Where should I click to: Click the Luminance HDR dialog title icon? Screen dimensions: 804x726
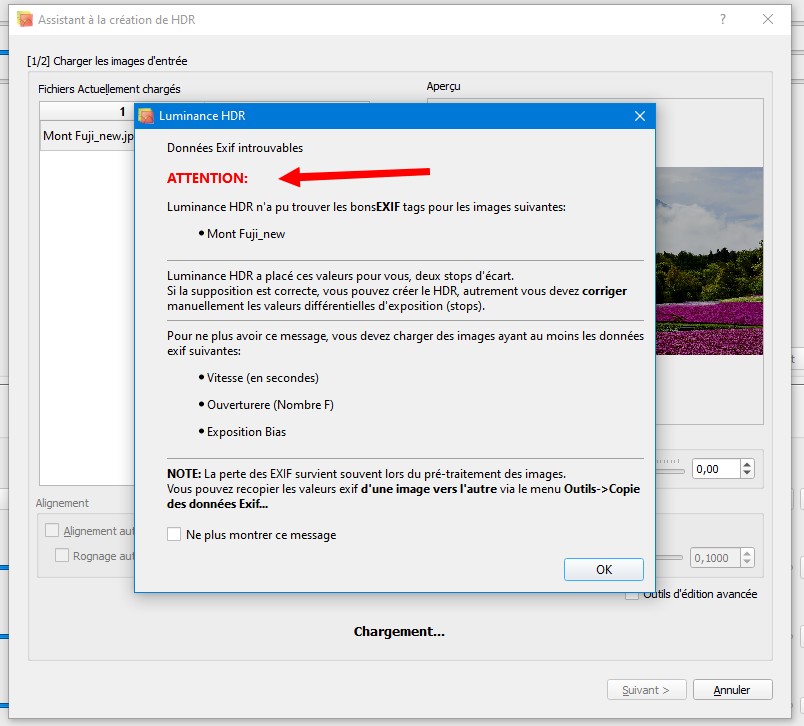pyautogui.click(x=146, y=116)
